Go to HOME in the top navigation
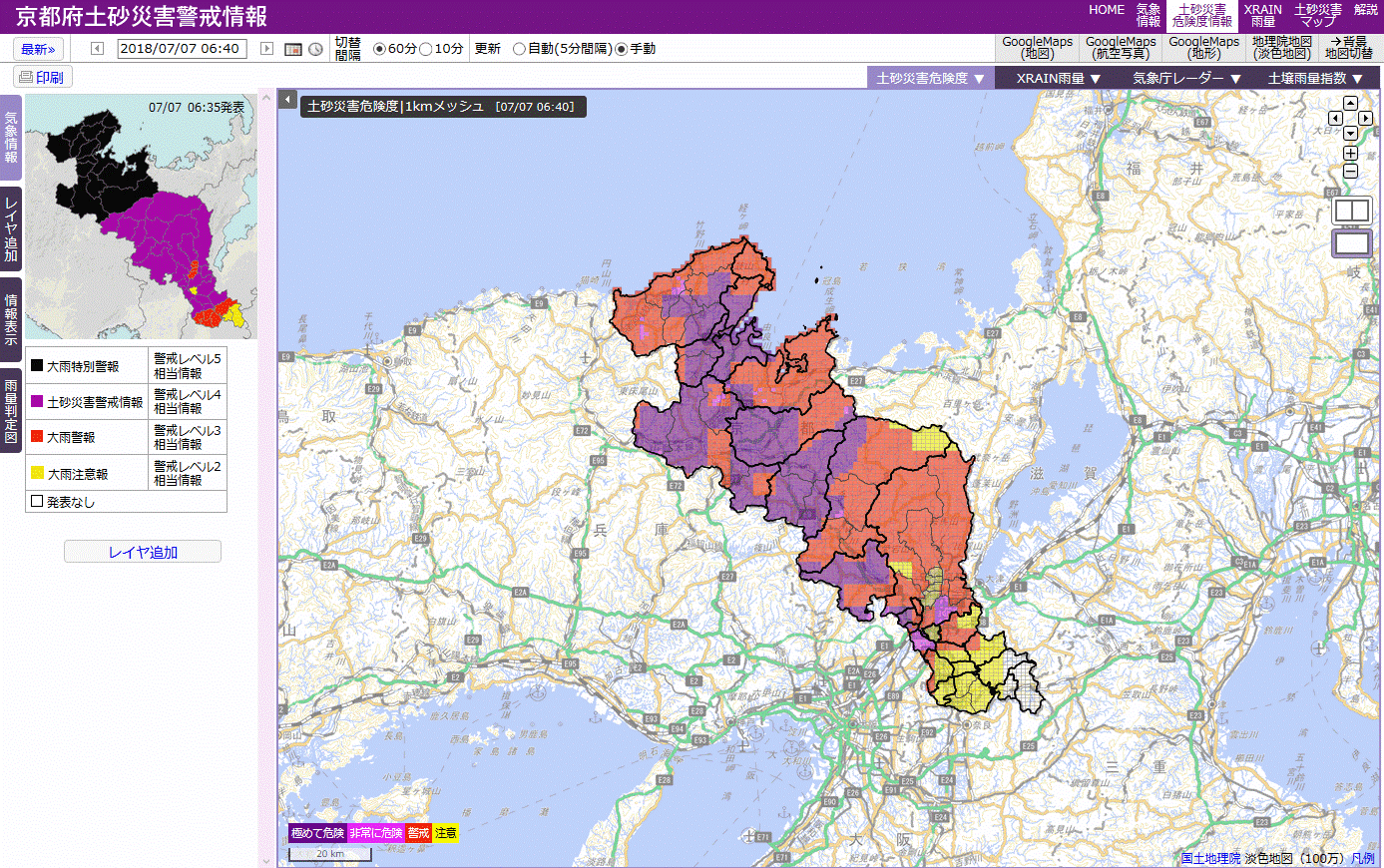Screen dimensions: 1384x868 1107,10
